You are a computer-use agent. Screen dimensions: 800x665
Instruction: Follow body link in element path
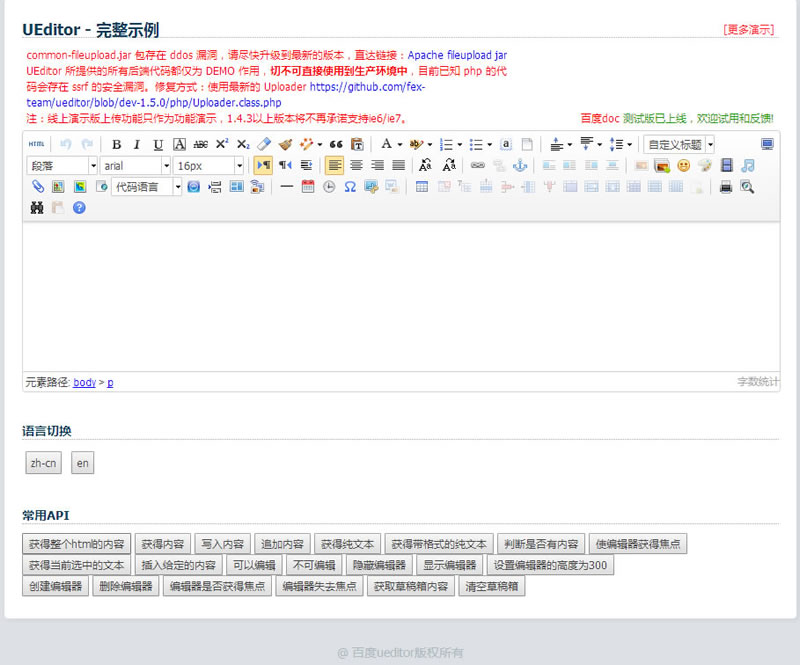[x=84, y=382]
